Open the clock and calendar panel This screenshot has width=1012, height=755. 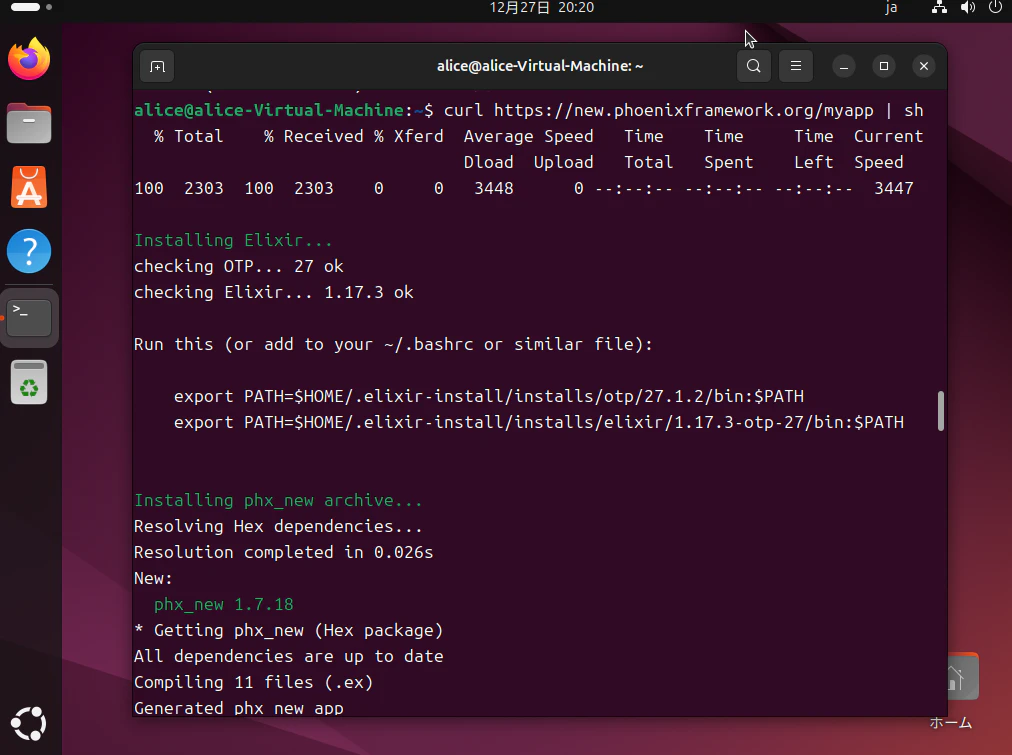click(x=541, y=8)
